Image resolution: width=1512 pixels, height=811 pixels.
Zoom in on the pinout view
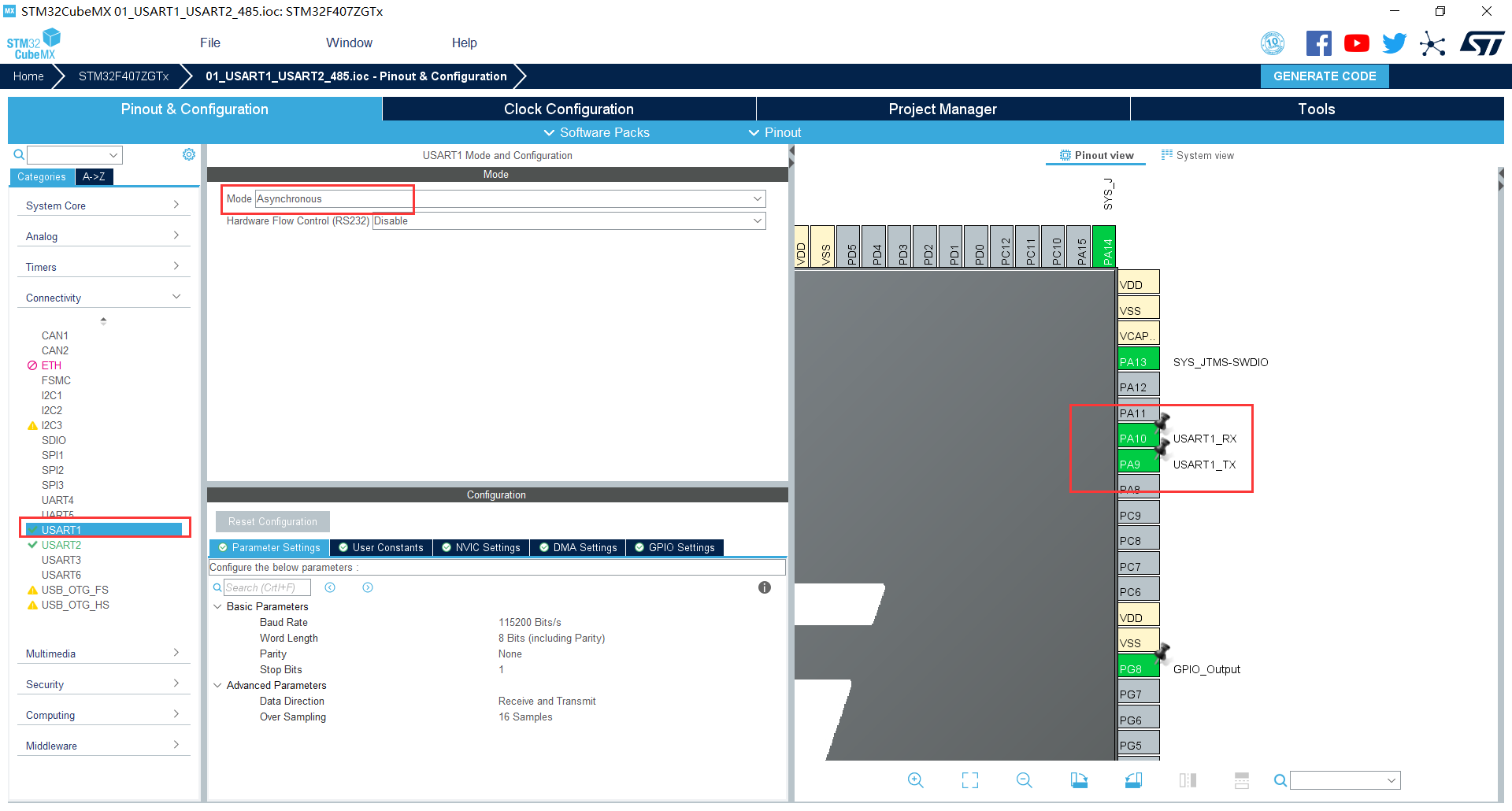pyautogui.click(x=915, y=780)
